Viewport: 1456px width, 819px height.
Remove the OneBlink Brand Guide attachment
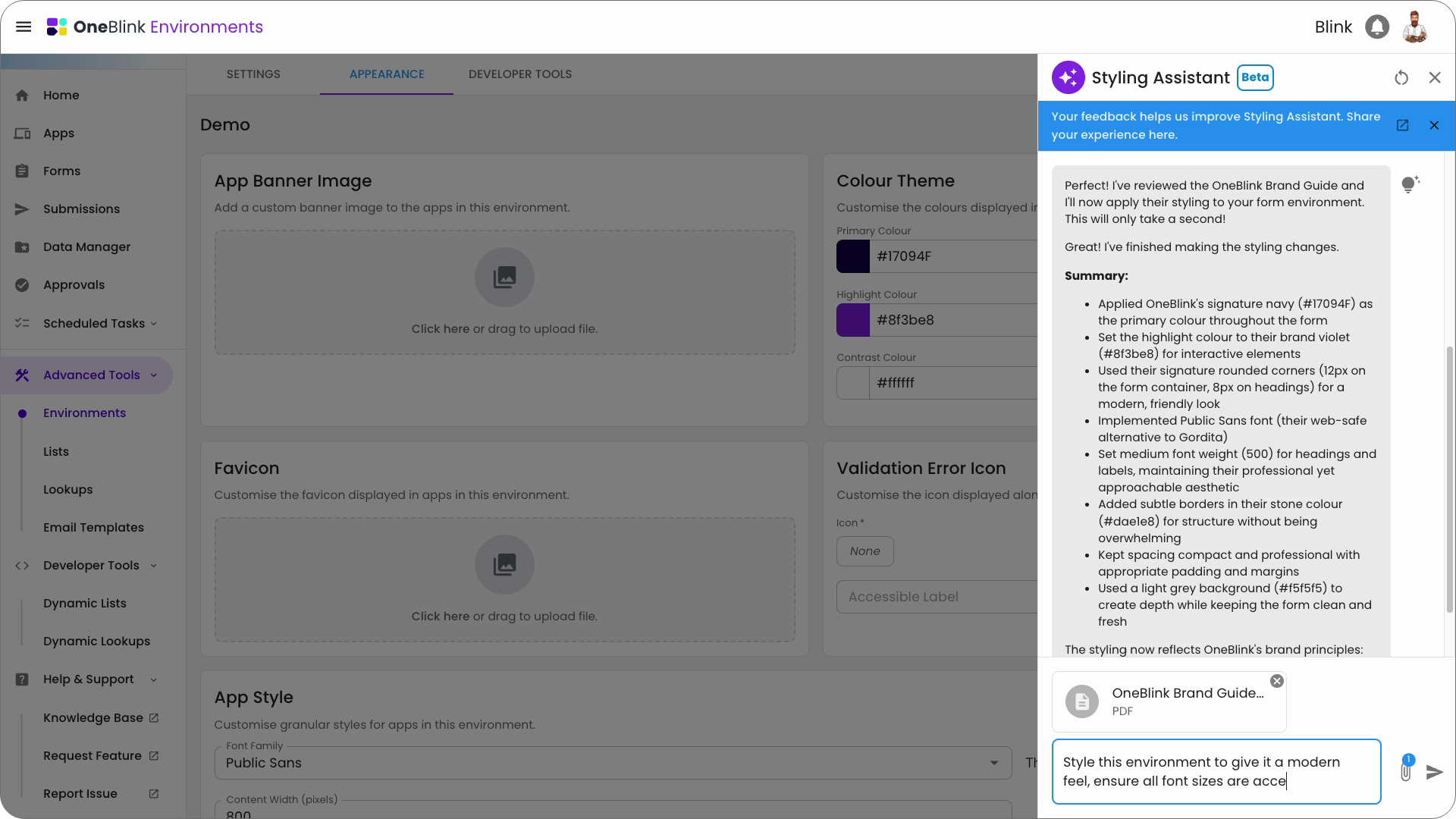point(1277,681)
